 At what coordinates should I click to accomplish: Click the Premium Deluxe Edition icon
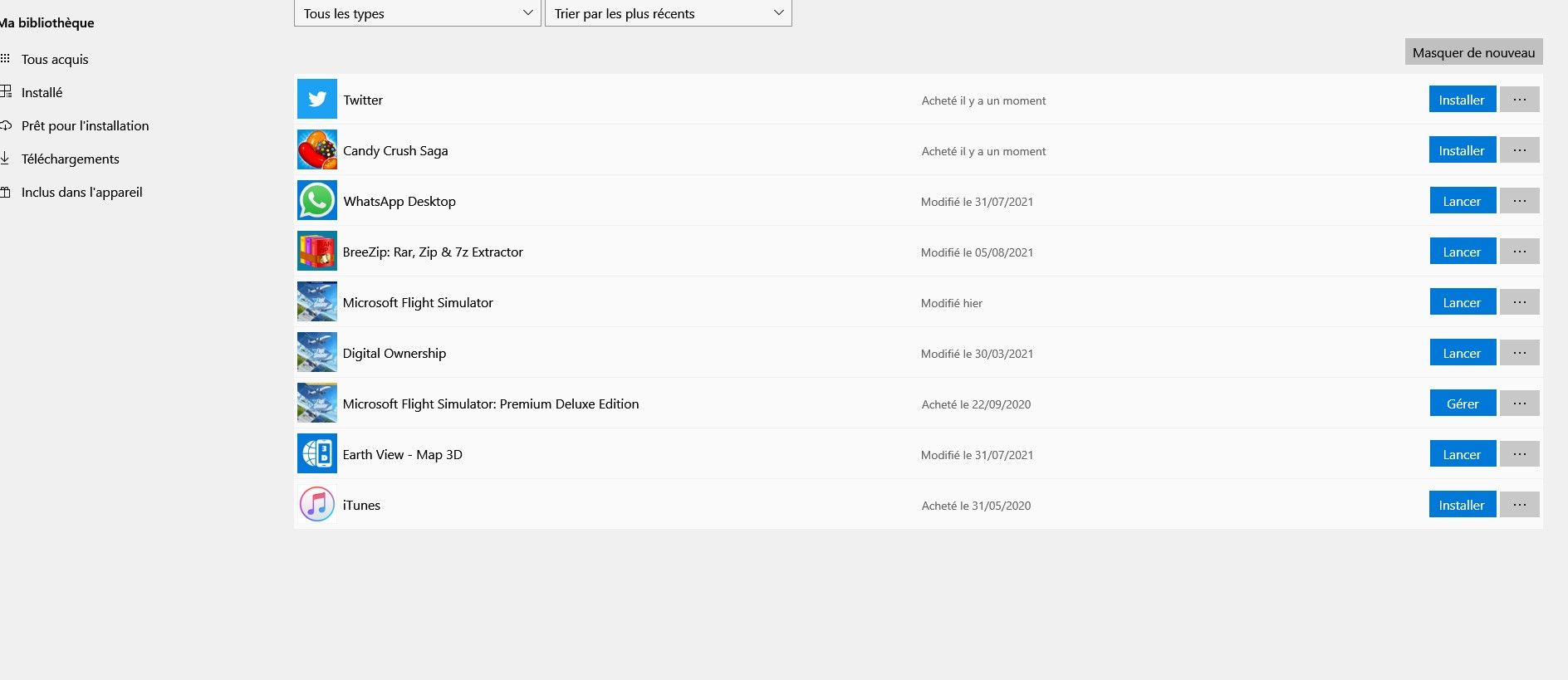click(317, 404)
